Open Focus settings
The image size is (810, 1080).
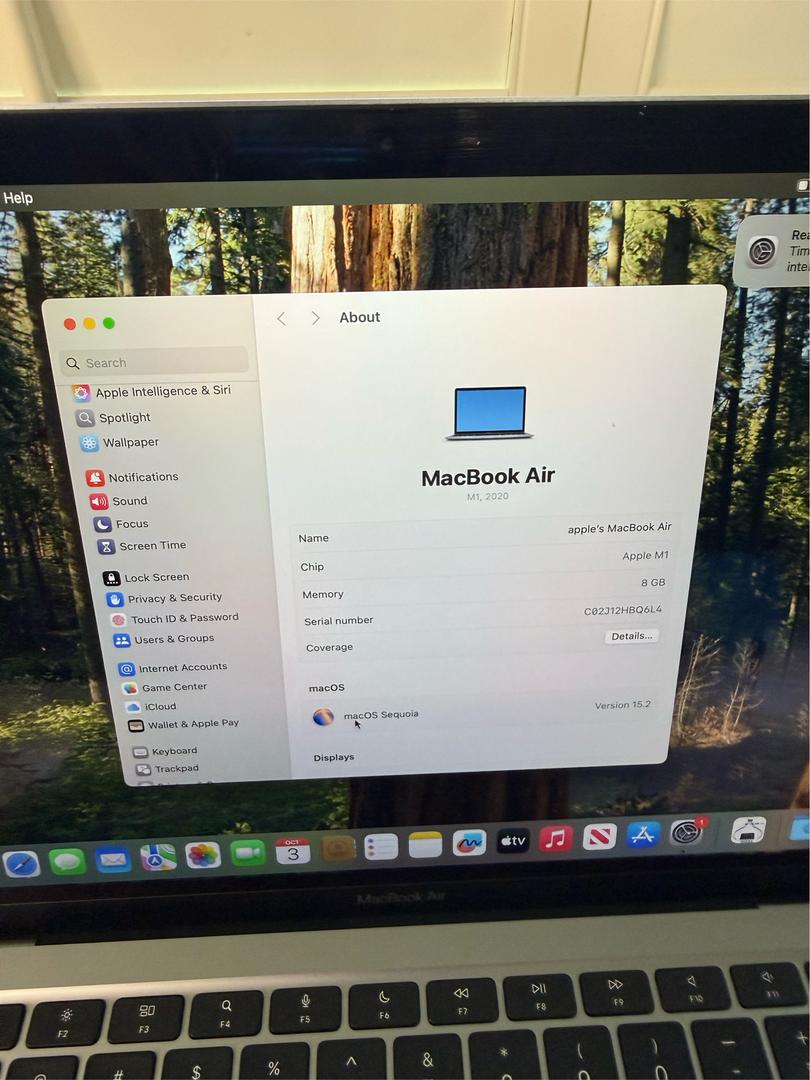[130, 524]
